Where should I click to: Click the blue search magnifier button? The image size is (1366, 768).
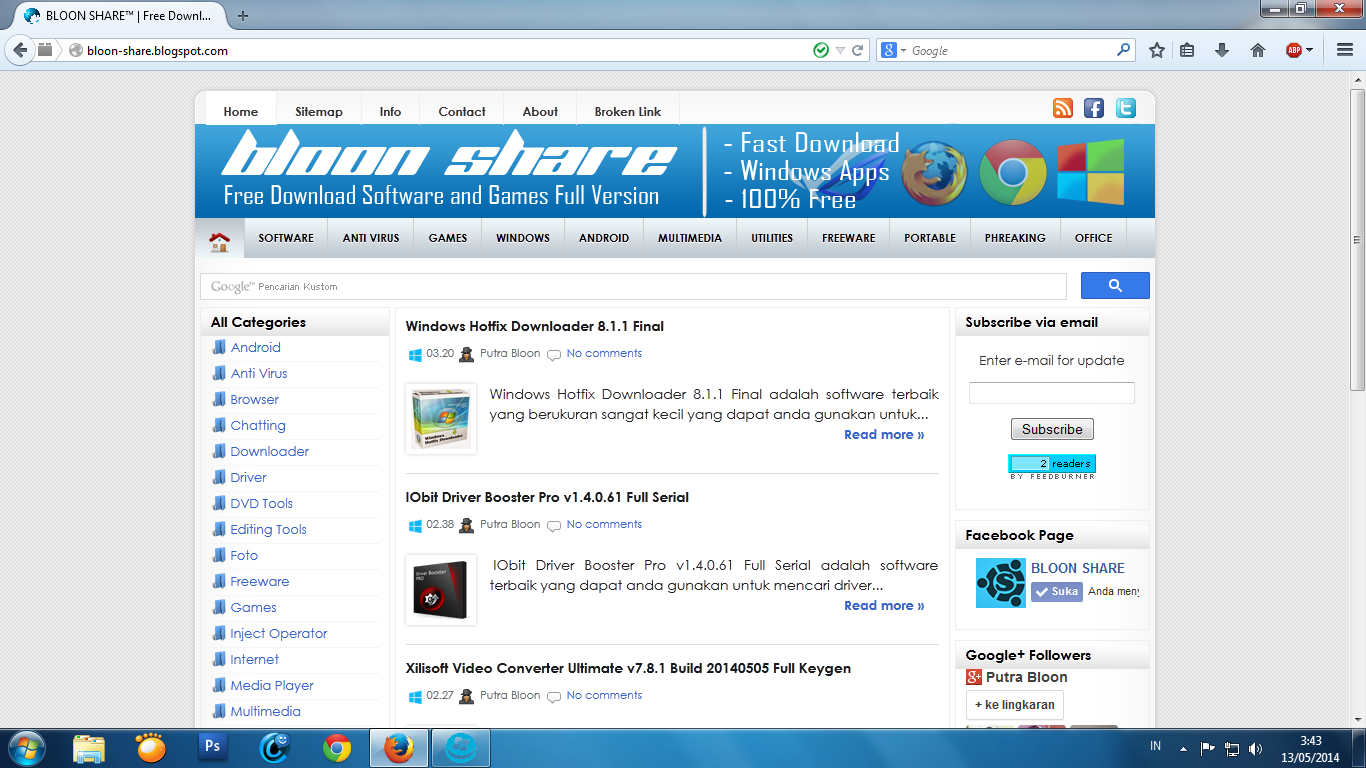[x=1115, y=286]
